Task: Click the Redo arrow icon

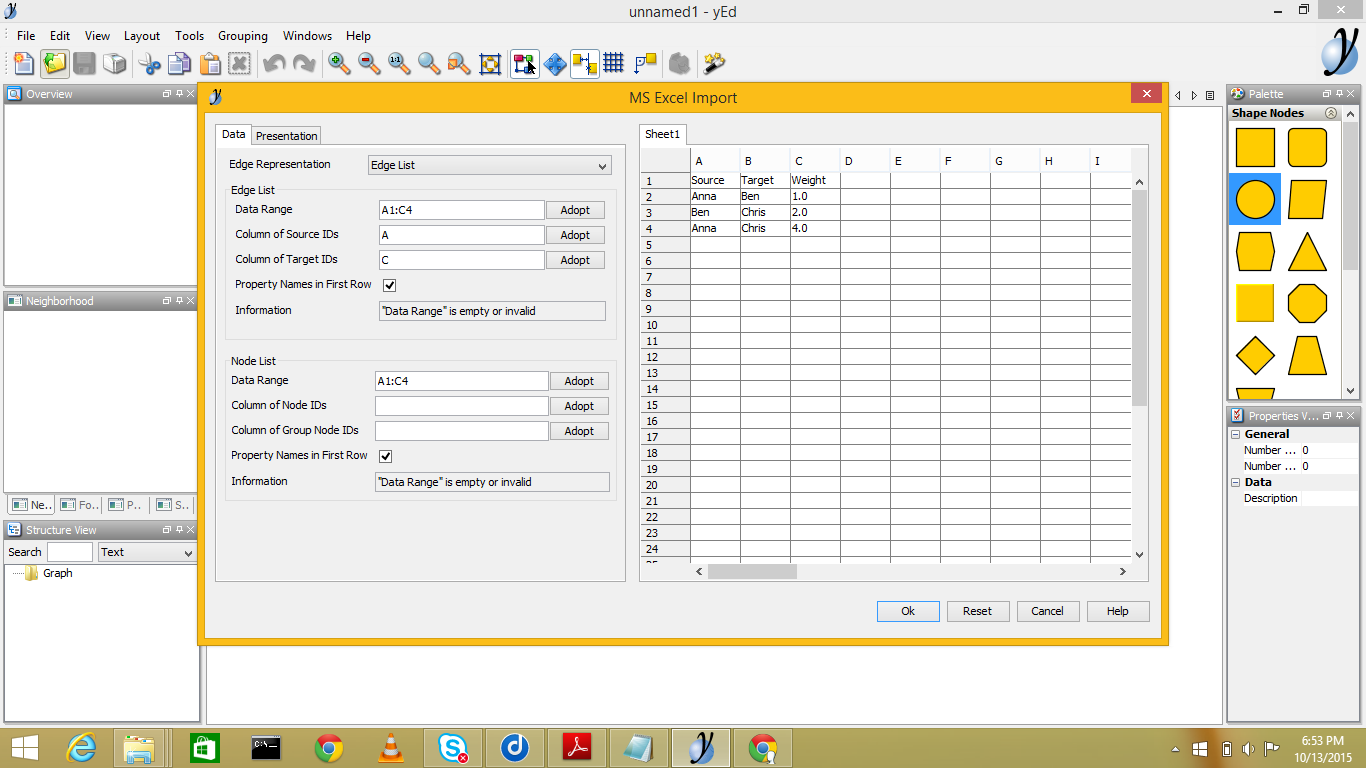Action: (x=304, y=64)
